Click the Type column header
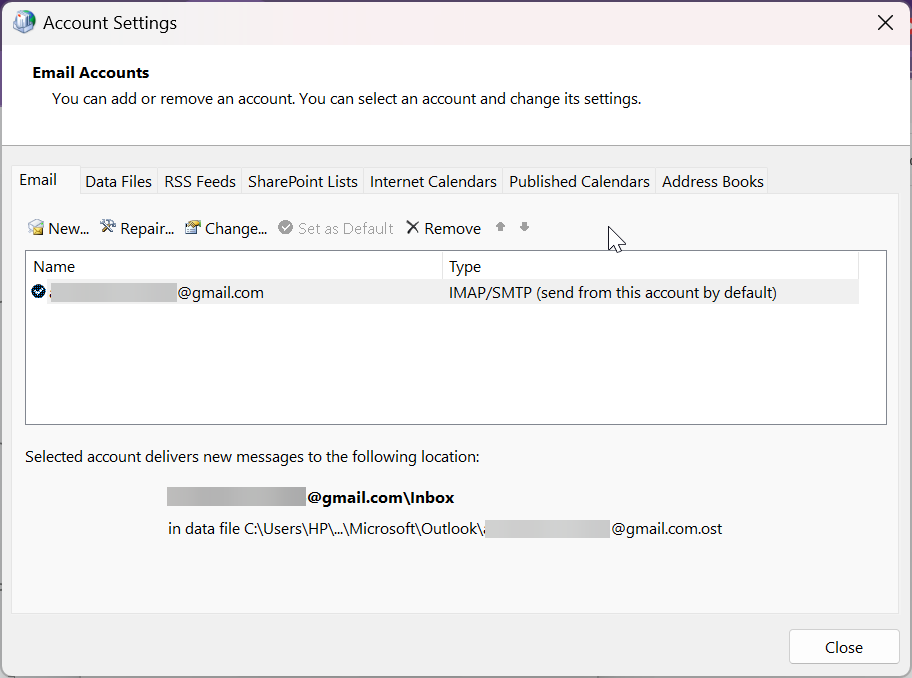This screenshot has width=912, height=678. [x=650, y=266]
